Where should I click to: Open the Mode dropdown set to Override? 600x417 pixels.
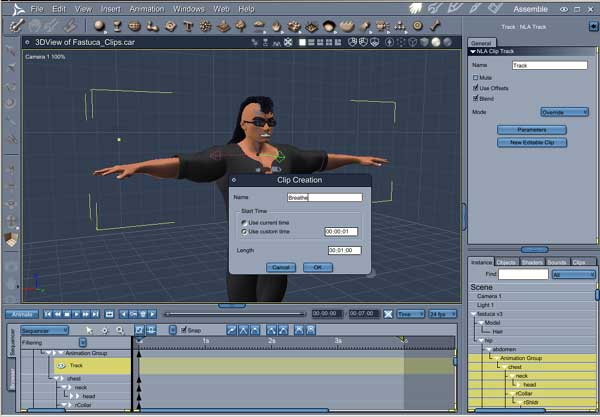[565, 112]
